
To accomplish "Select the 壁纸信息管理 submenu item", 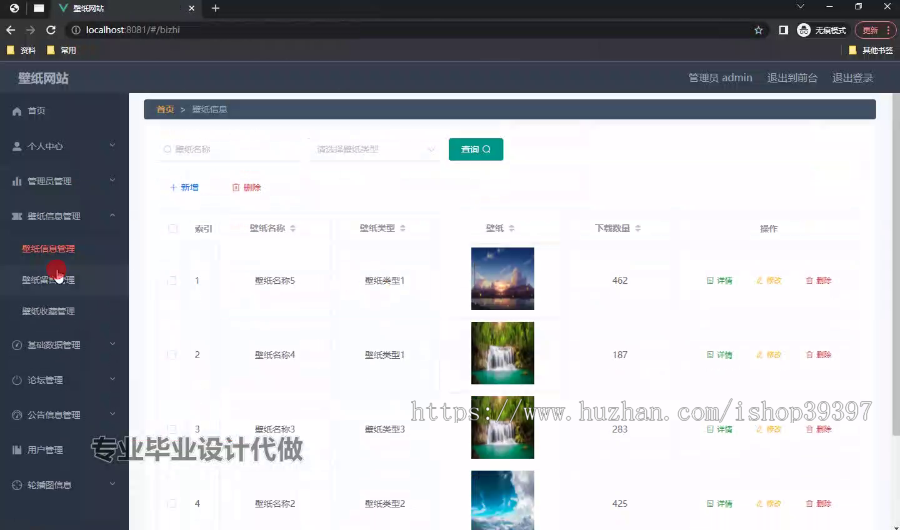I will tap(48, 249).
